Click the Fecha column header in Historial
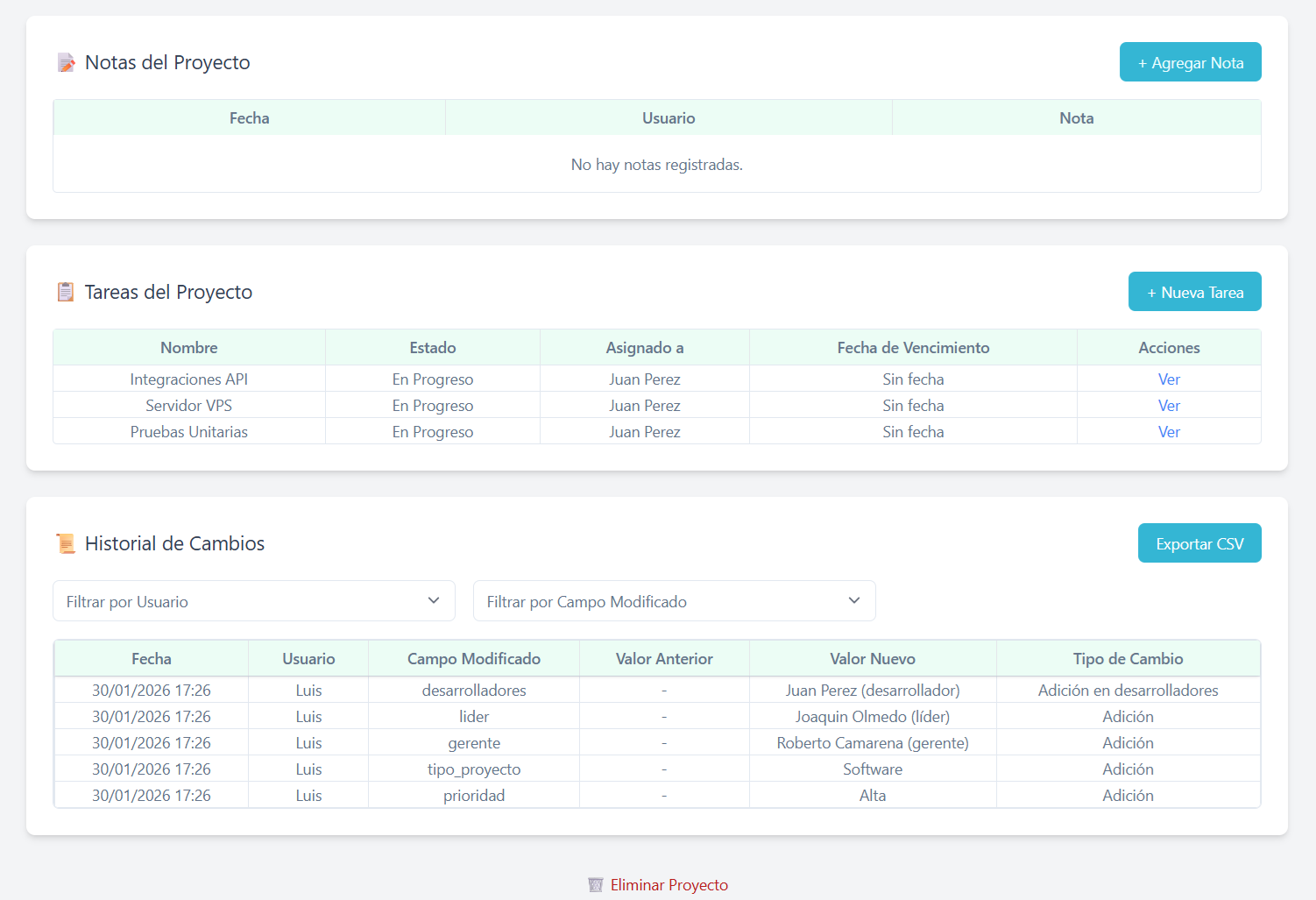Screen dimensions: 1316x900 coord(152,659)
